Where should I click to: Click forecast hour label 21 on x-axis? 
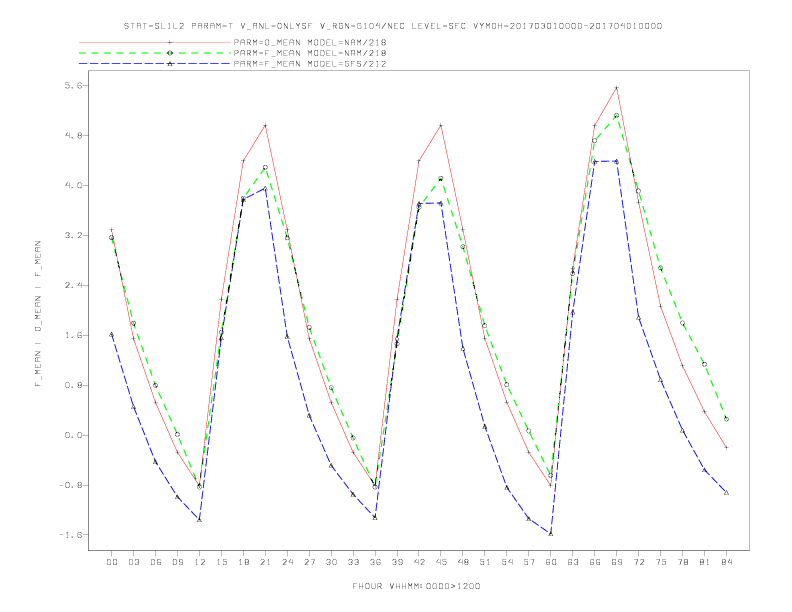(265, 563)
